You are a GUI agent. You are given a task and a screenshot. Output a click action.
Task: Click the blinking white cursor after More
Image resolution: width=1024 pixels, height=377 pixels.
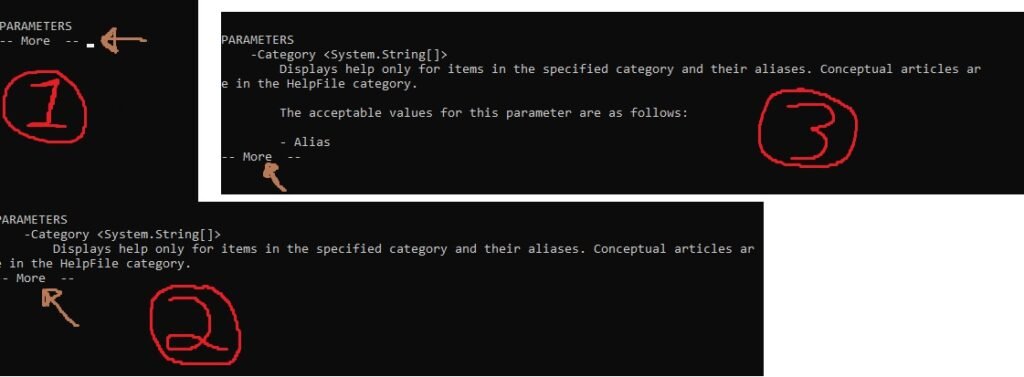coord(91,45)
